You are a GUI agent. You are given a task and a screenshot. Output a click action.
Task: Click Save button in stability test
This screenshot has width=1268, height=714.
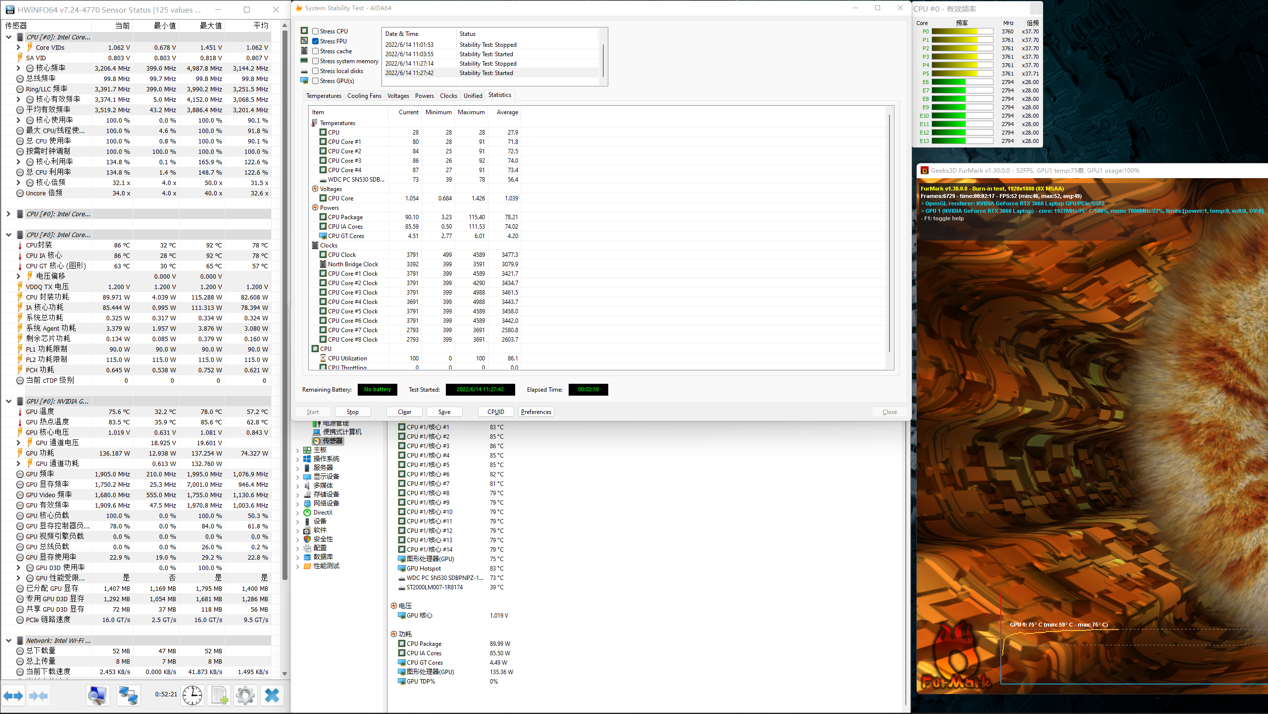[444, 412]
